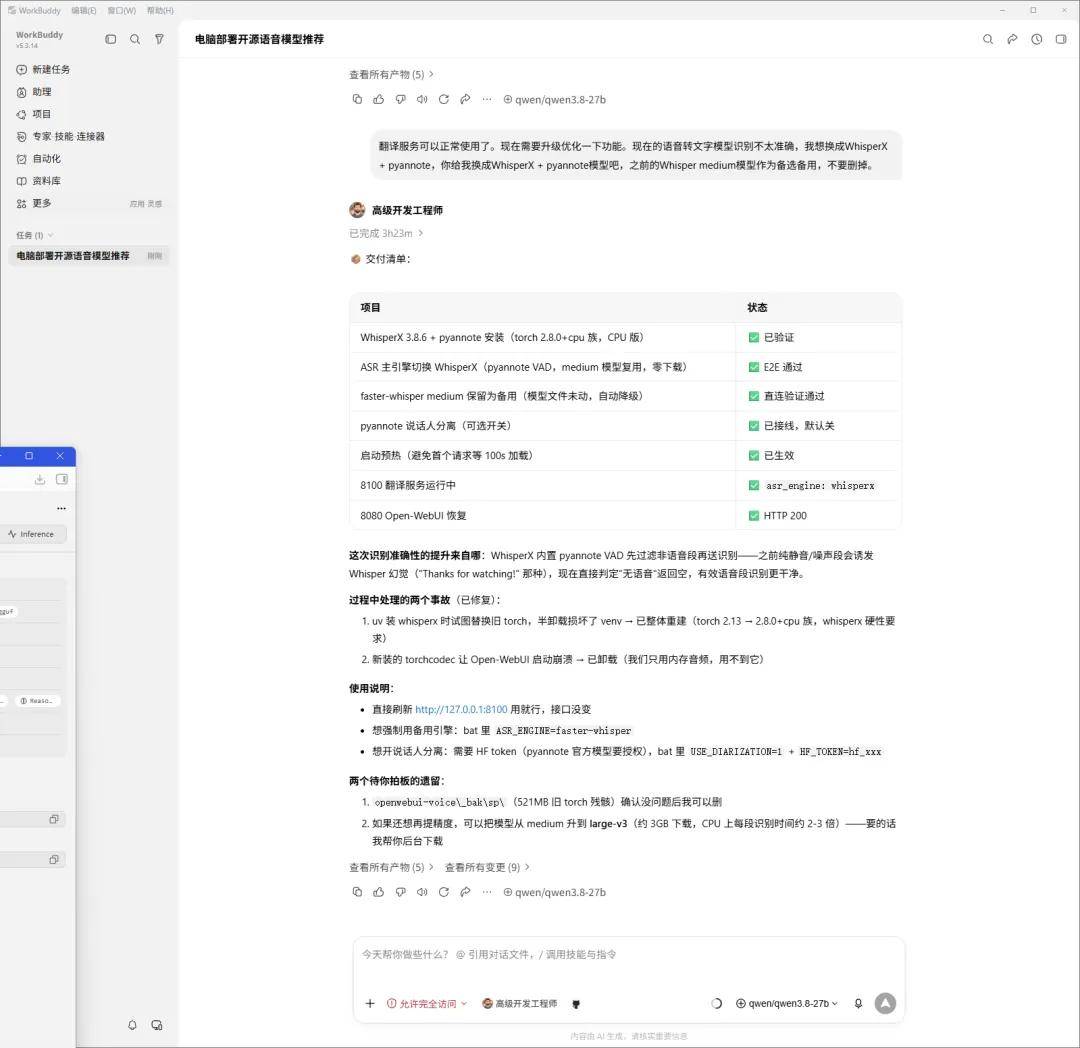Viewport: 1080px width, 1048px height.
Task: Add attachment with the plus icon
Action: tap(370, 1003)
